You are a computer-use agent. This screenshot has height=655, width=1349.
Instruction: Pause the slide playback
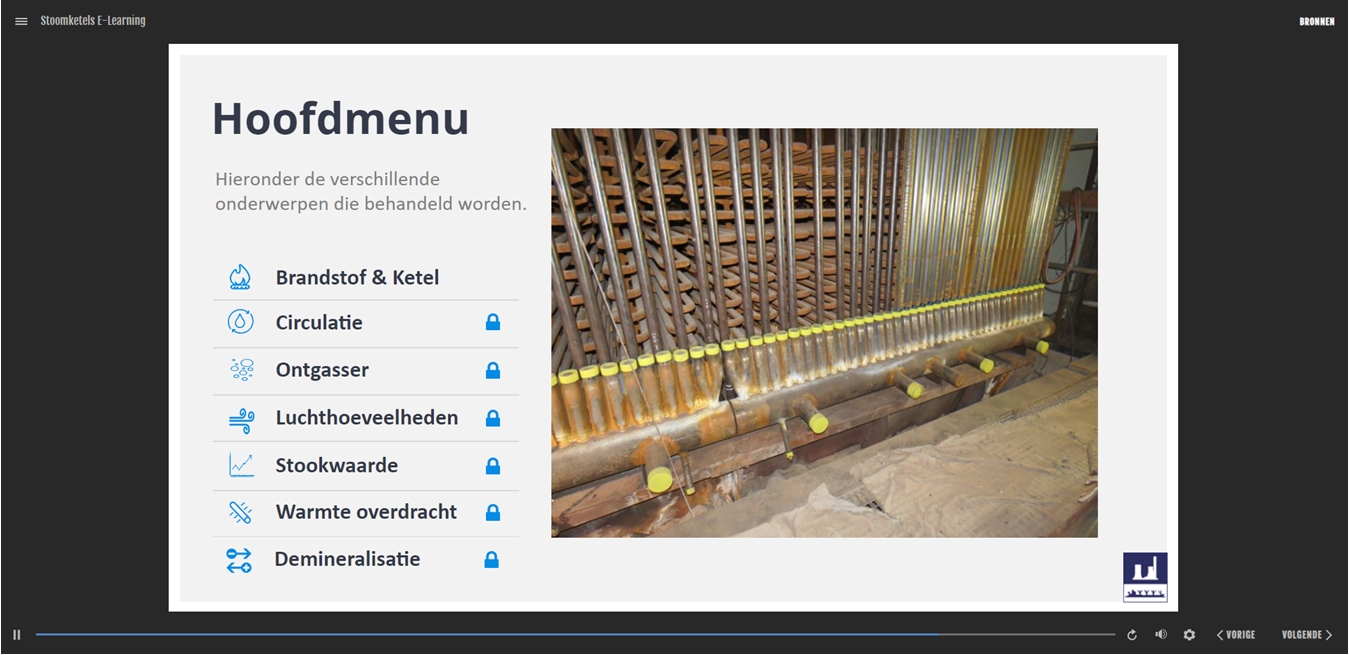click(x=17, y=635)
